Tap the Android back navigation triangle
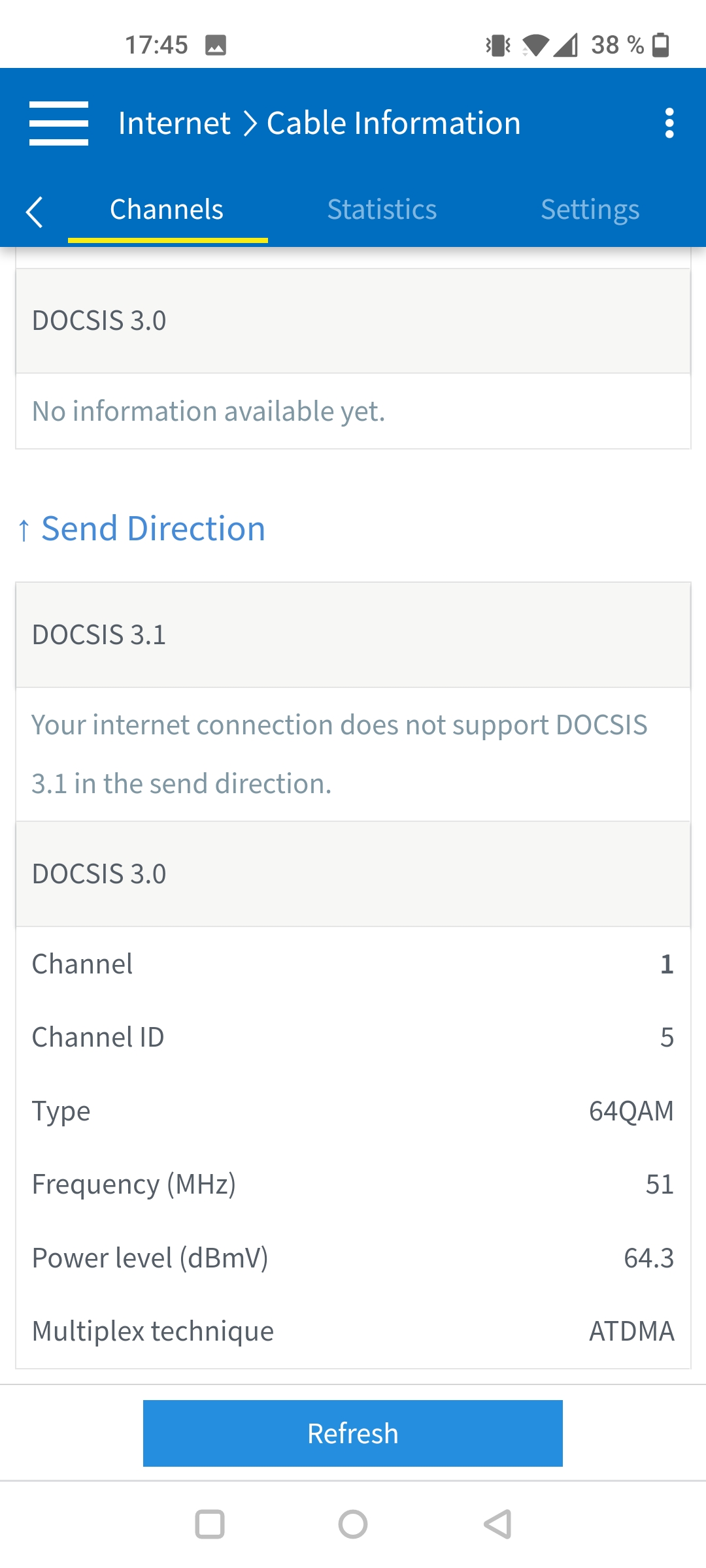Screen dimensions: 706x1568 pyautogui.click(x=497, y=1524)
